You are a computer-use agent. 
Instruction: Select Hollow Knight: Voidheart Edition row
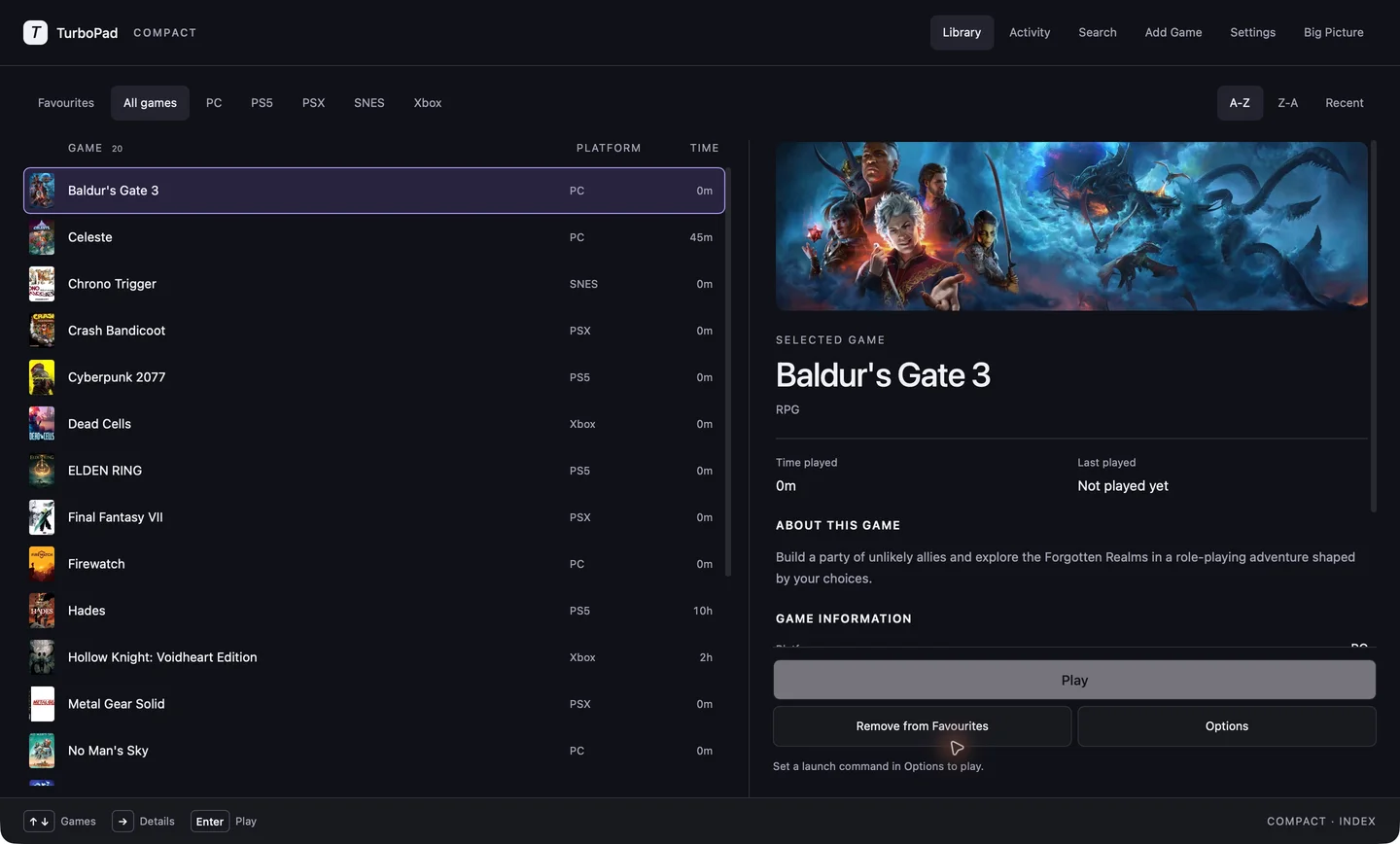[x=374, y=657]
